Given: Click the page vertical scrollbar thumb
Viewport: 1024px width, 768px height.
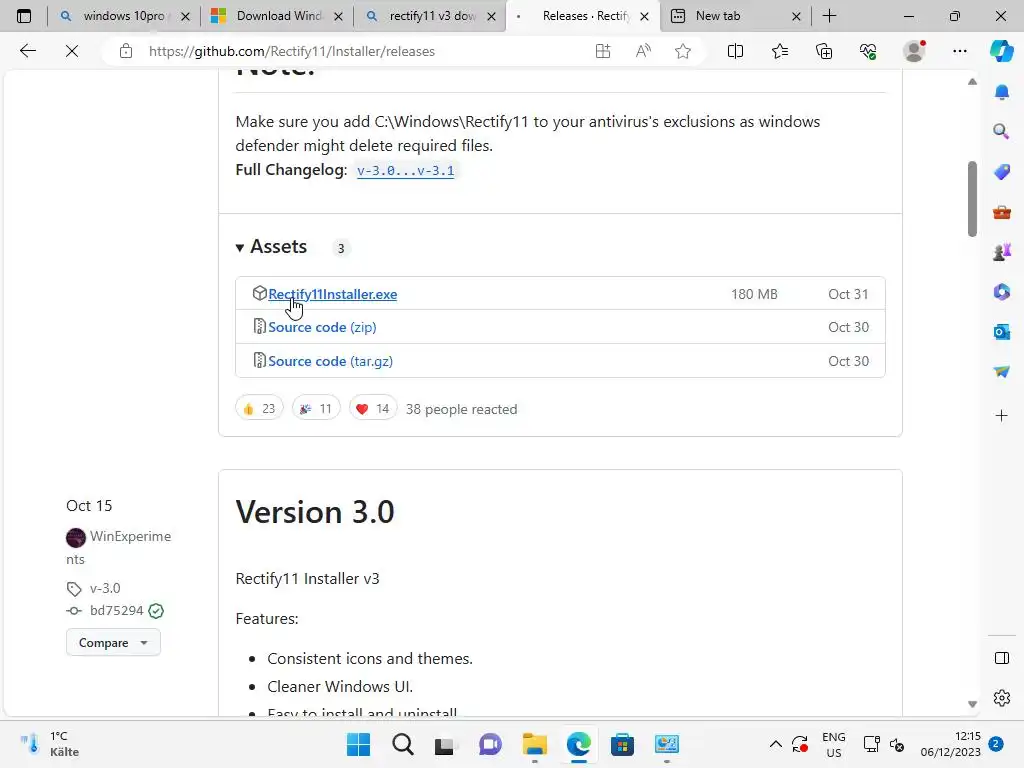Looking at the screenshot, I should click(x=972, y=199).
